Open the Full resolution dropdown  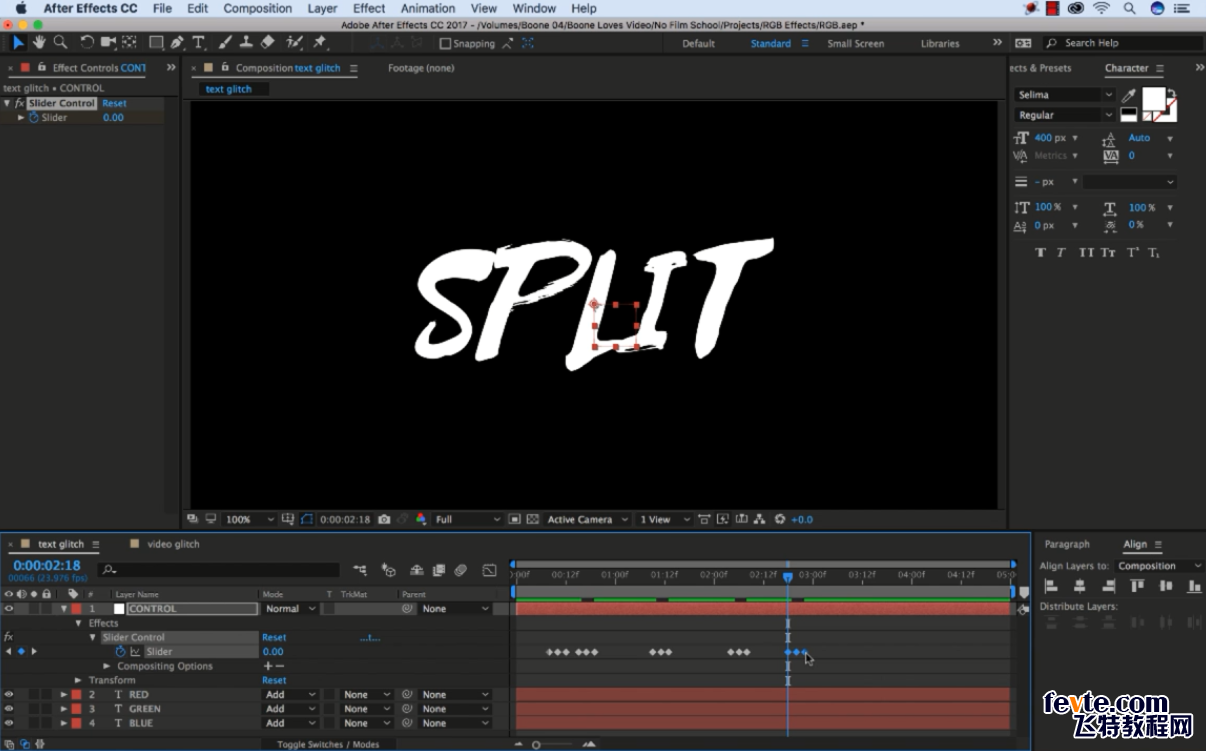coord(467,519)
